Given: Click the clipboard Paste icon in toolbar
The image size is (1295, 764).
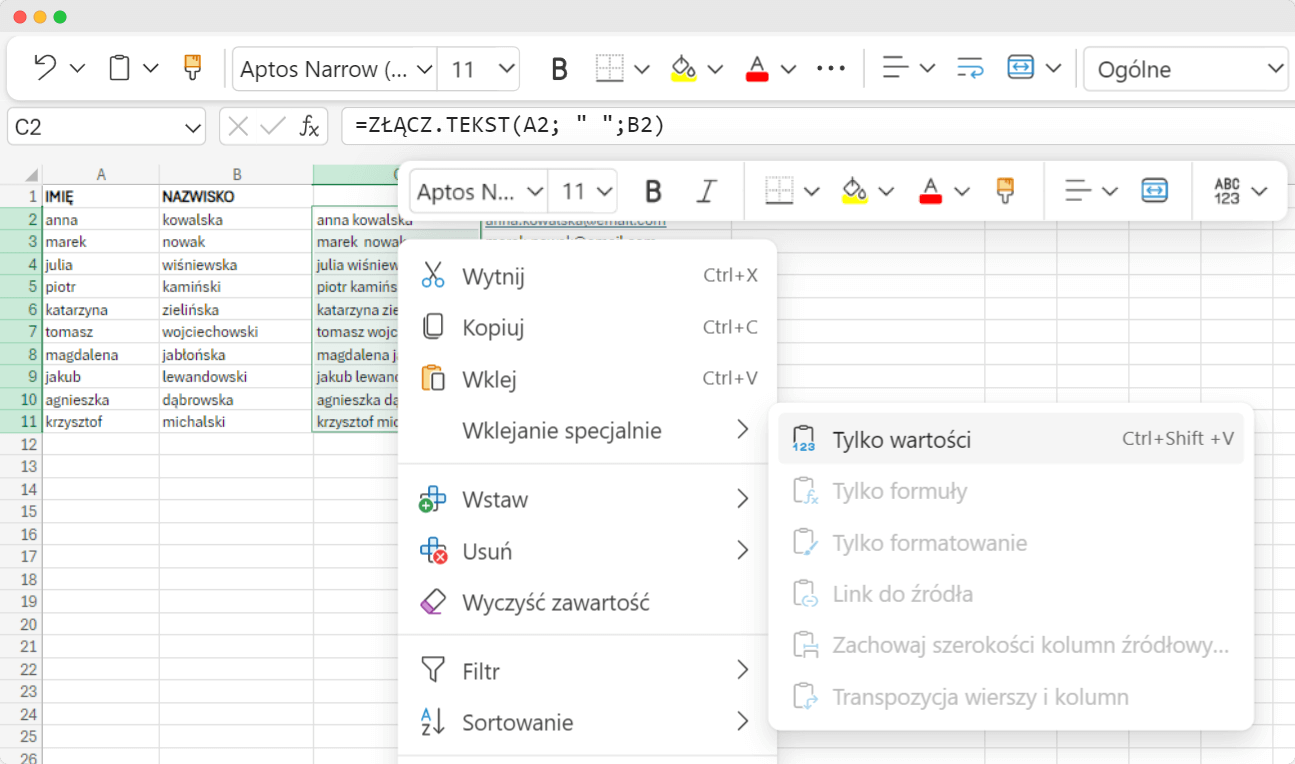Looking at the screenshot, I should pos(119,68).
